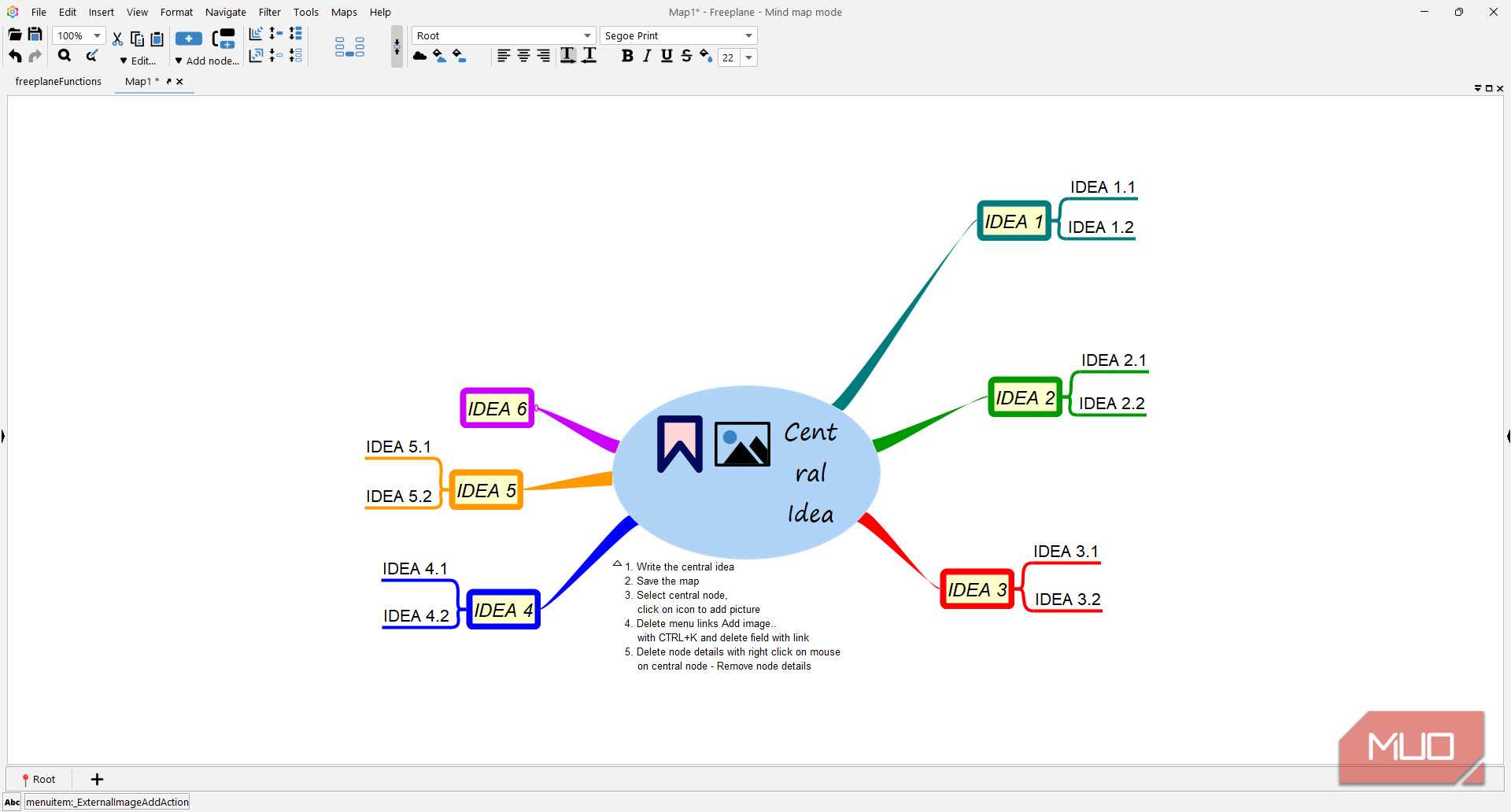Toggle left-to-right text direction T icon
Screen dimensions: 1511x812
point(568,56)
